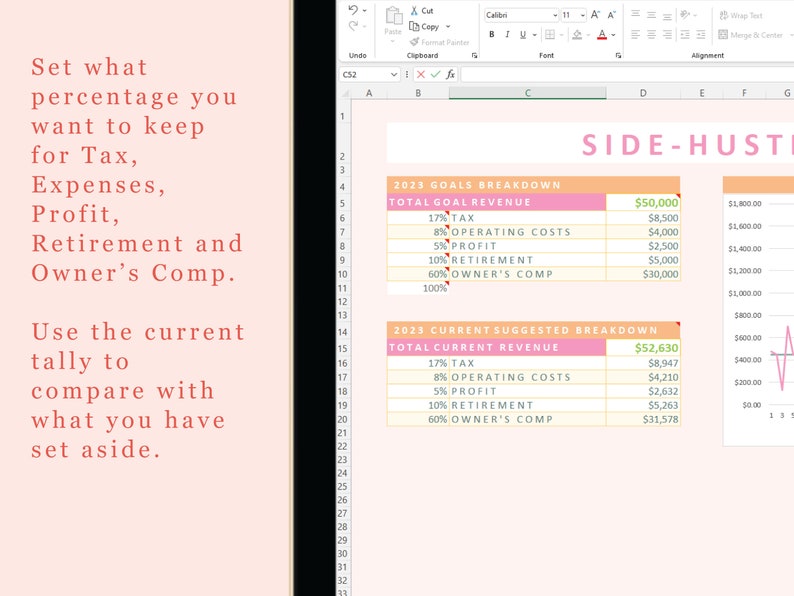Click the pink line chart

[x=782, y=360]
